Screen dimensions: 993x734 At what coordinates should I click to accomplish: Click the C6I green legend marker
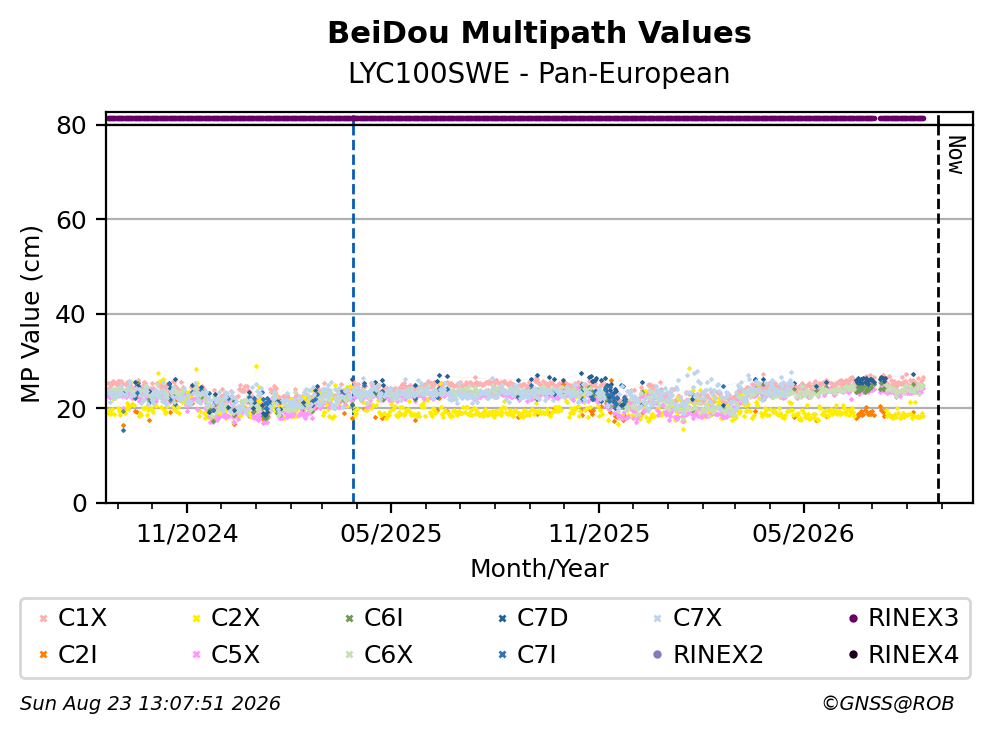point(350,618)
